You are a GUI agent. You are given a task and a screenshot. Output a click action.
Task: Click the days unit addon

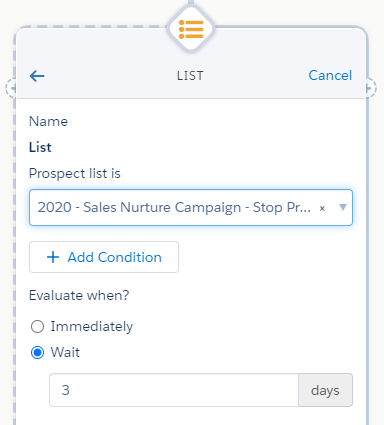(325, 390)
